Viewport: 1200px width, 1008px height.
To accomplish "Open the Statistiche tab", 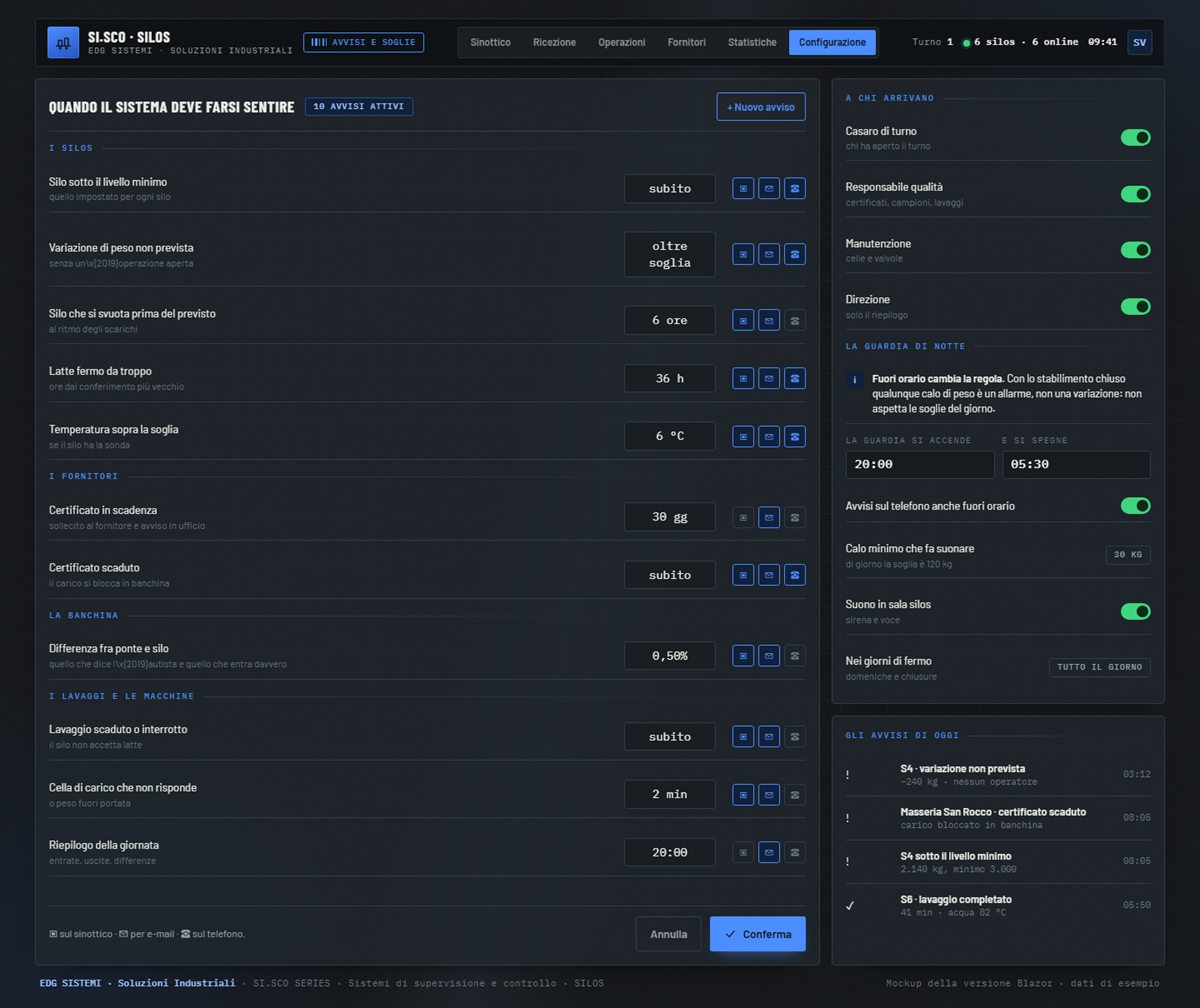I will 752,42.
